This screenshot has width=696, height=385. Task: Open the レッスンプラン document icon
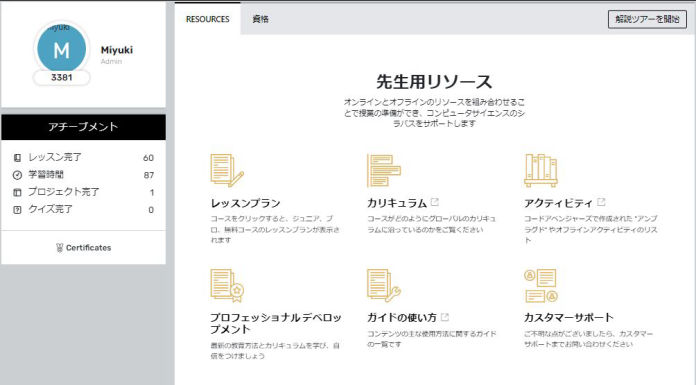pos(227,171)
